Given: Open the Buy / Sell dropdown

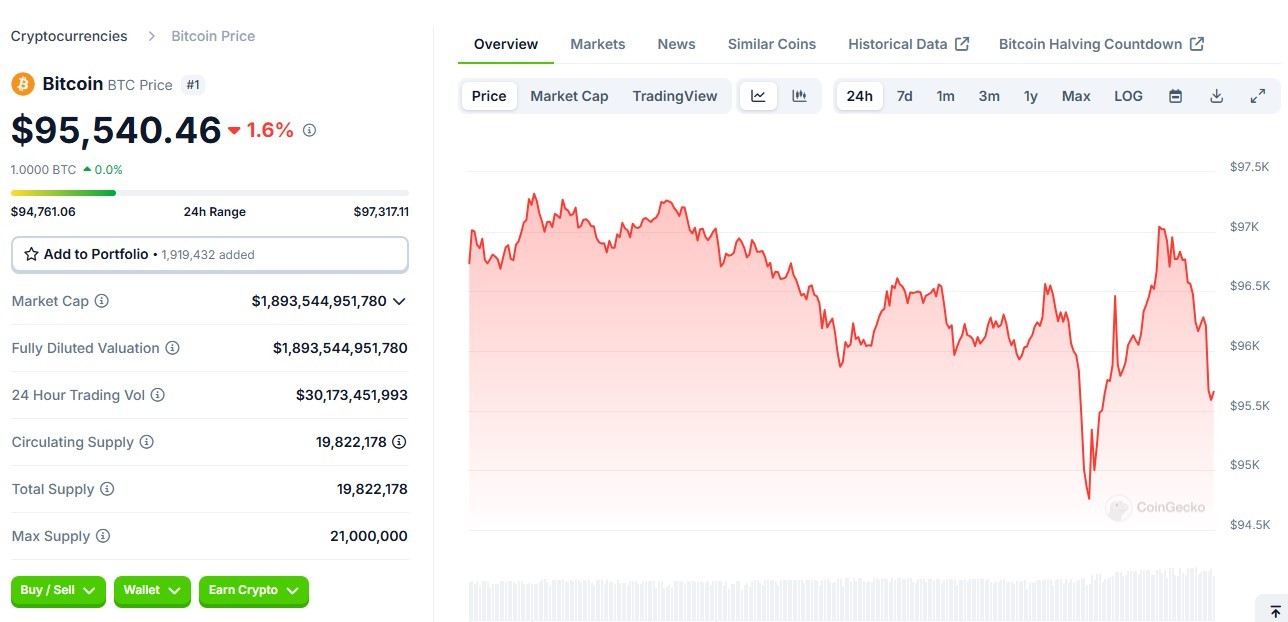Looking at the screenshot, I should point(59,591).
